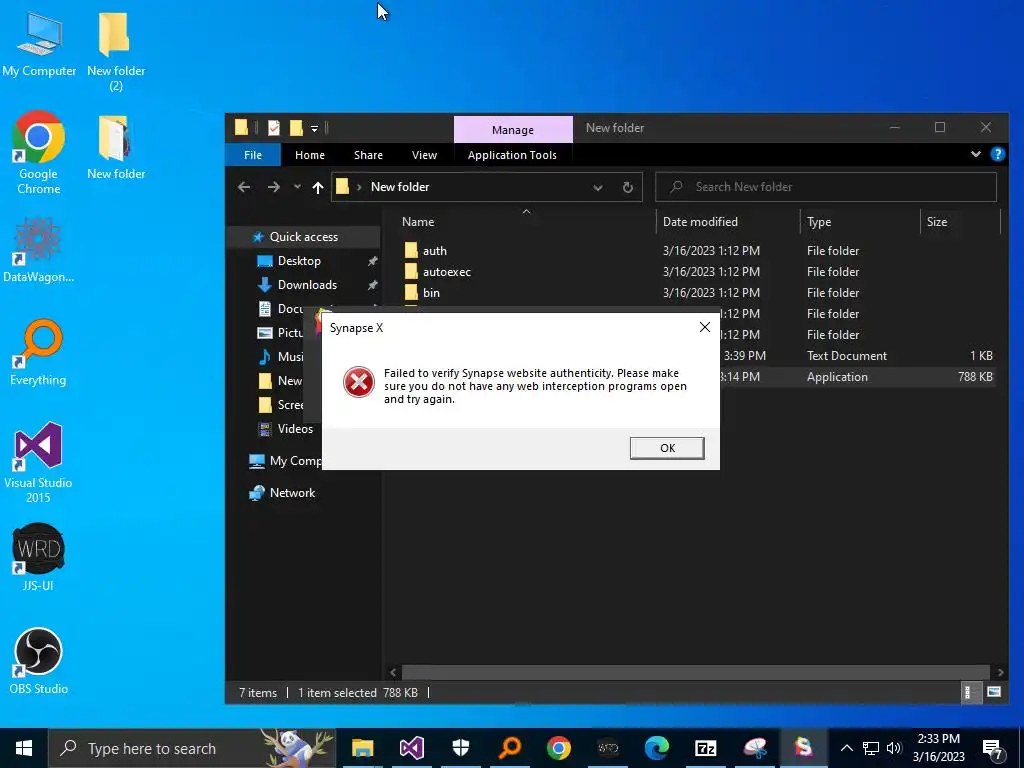The image size is (1024, 768).
Task: Open Chrome from taskbar
Action: (x=558, y=748)
